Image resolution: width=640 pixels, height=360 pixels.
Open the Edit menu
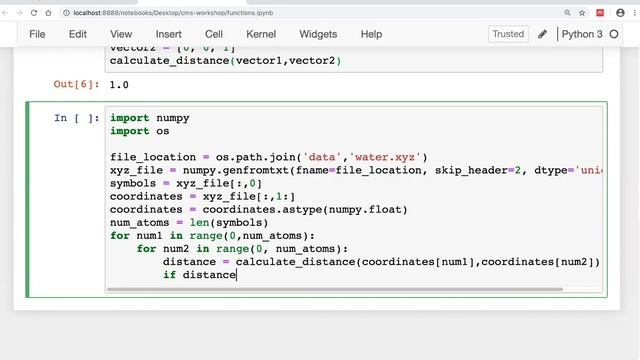(x=78, y=34)
